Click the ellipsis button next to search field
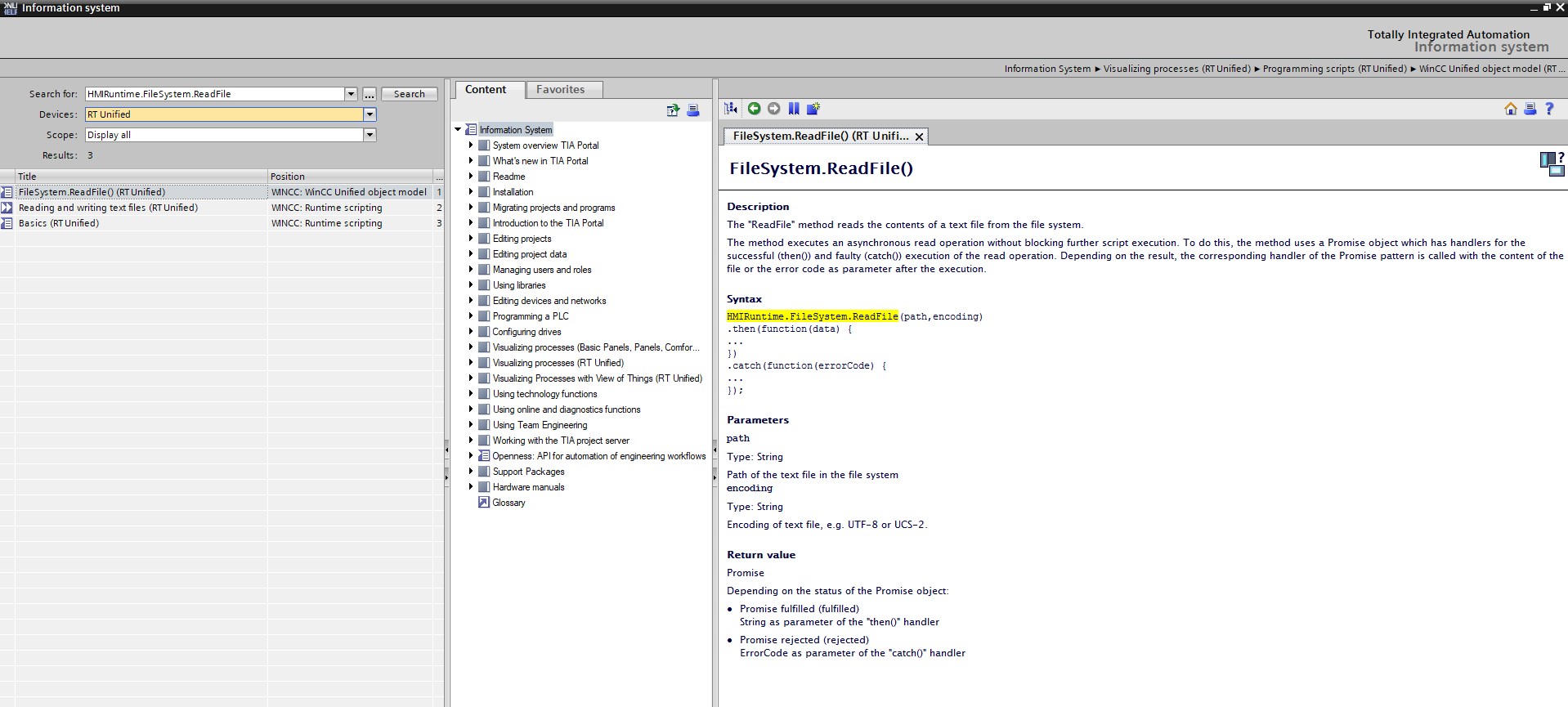 point(370,94)
